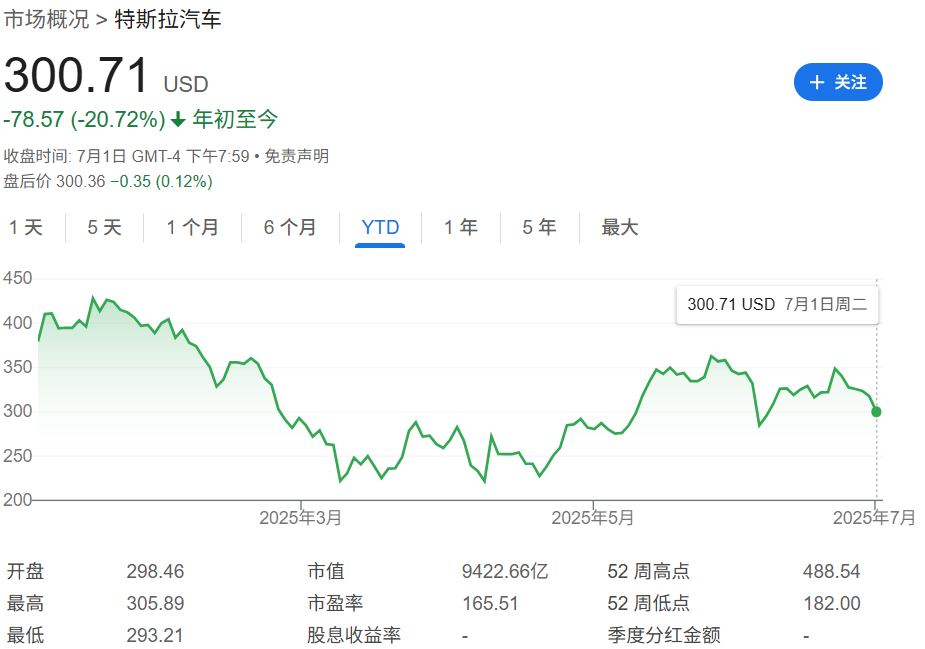Click the 盘后价 300.36 text
925x649 pixels.
click(x=54, y=181)
